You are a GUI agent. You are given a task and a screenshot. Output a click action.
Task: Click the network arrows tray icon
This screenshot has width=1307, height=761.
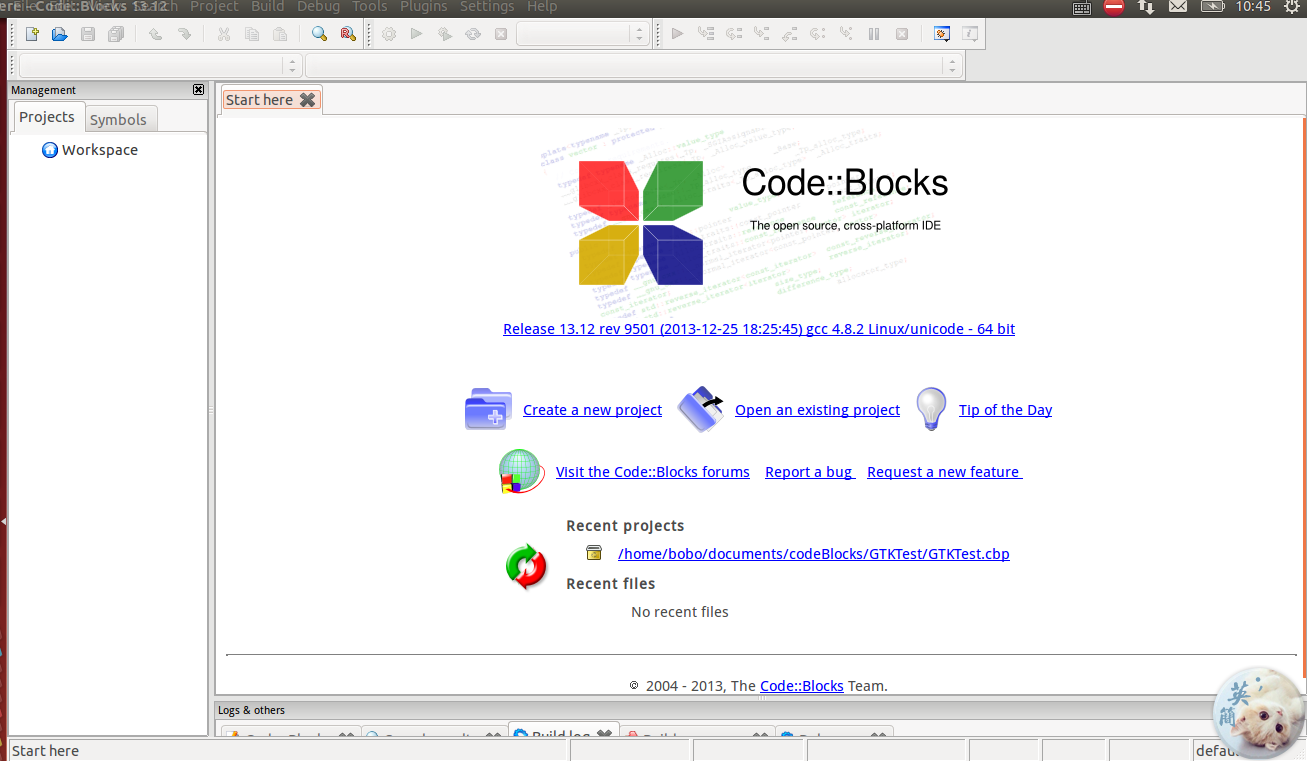click(1146, 7)
